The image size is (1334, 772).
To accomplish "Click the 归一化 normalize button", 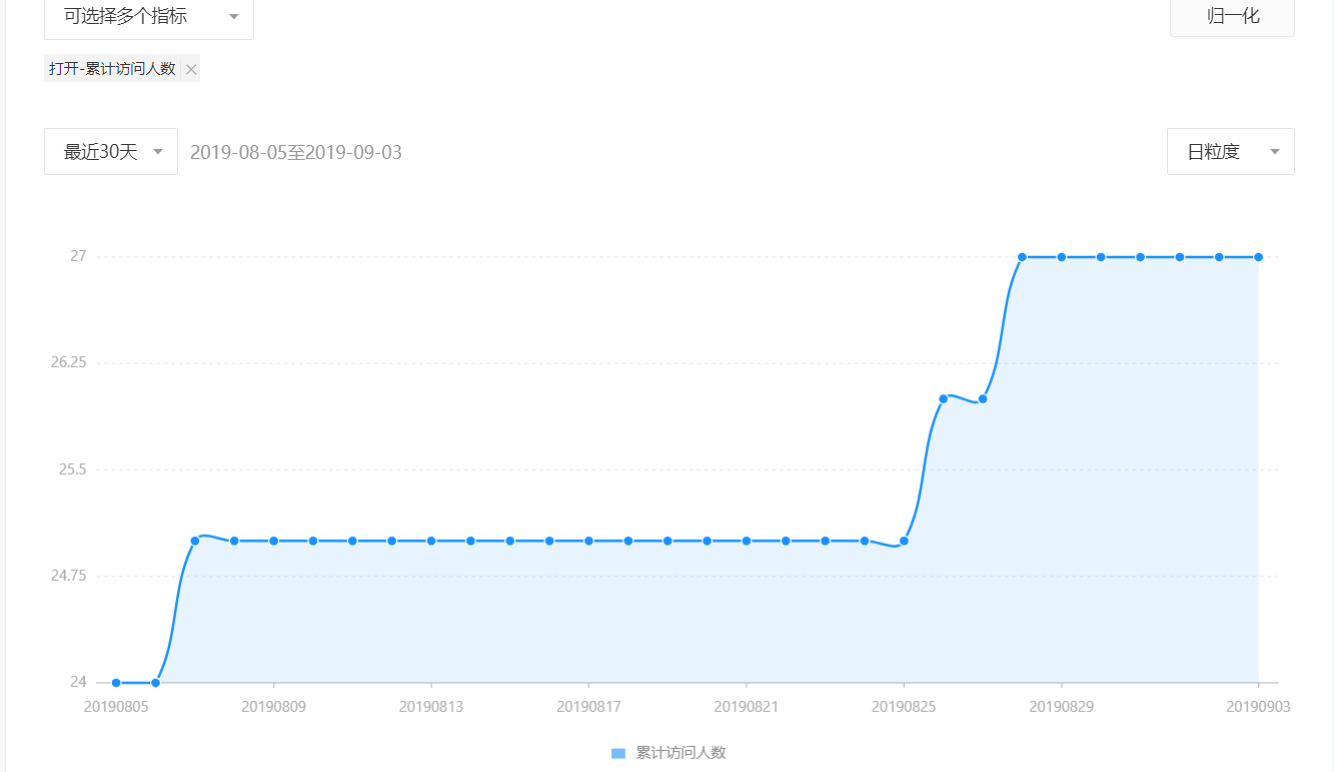I will [1232, 17].
